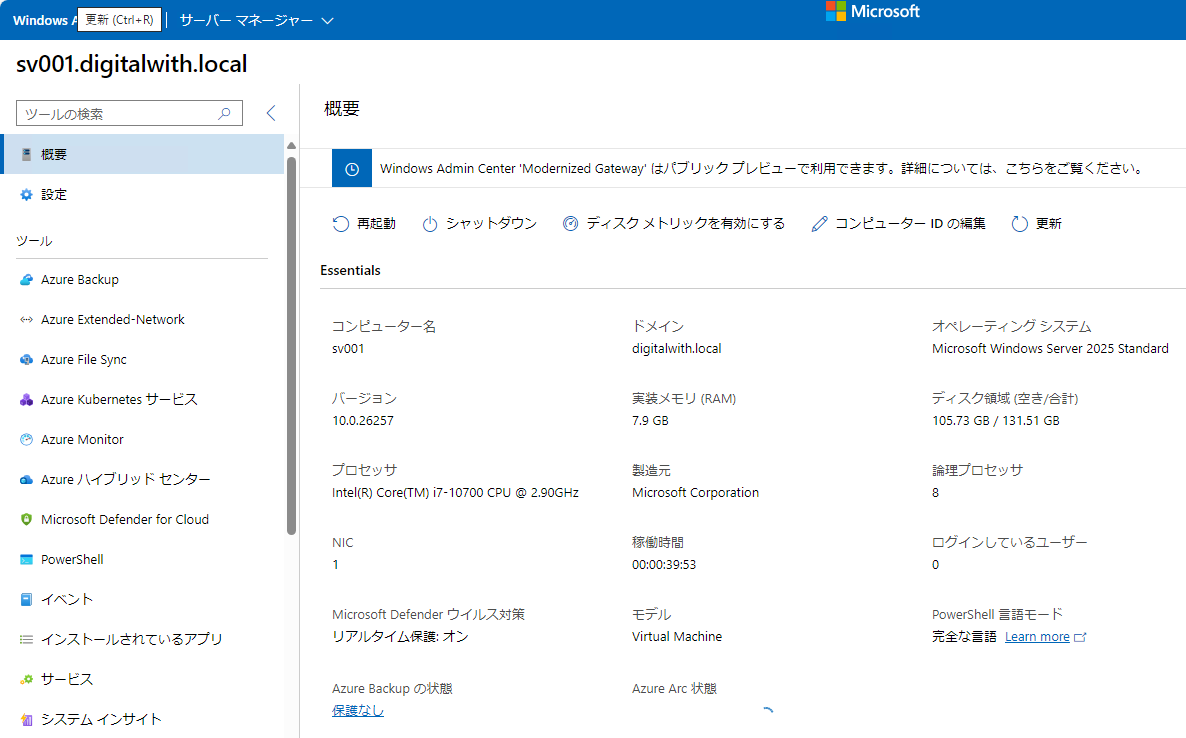This screenshot has width=1186, height=738.
Task: Click the イベント icon
Action: coord(26,600)
